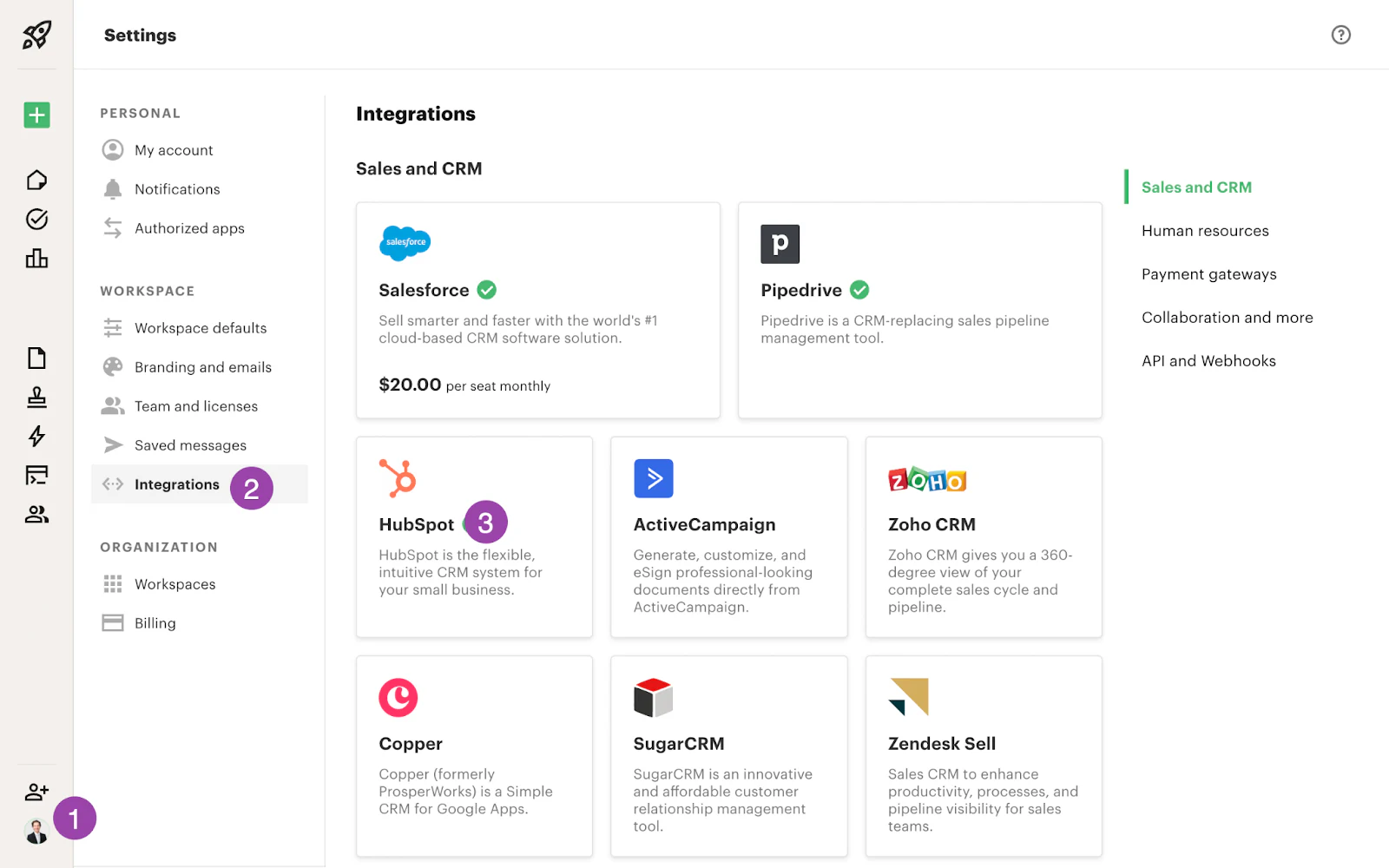
Task: Open the bar chart reports icon
Action: tap(36, 258)
